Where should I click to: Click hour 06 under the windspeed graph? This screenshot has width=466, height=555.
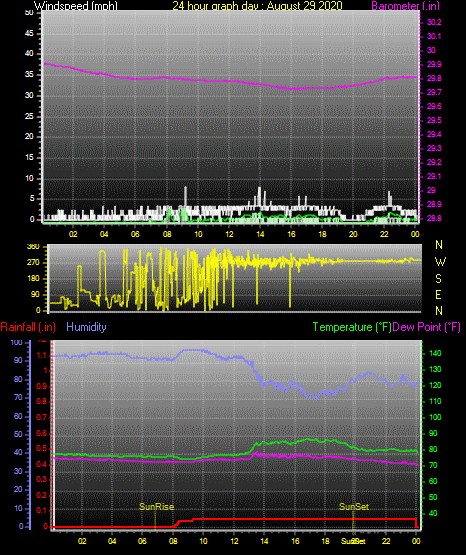(135, 234)
